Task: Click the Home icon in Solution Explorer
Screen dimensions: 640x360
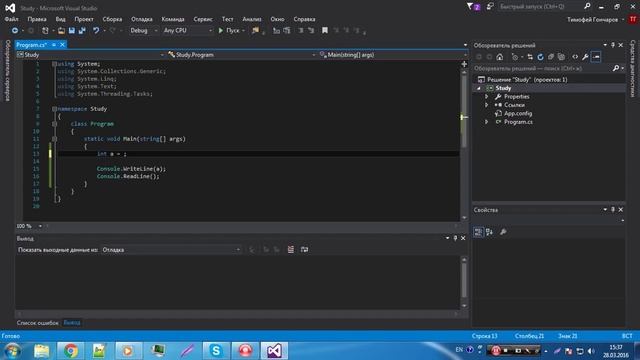Action: click(500, 57)
